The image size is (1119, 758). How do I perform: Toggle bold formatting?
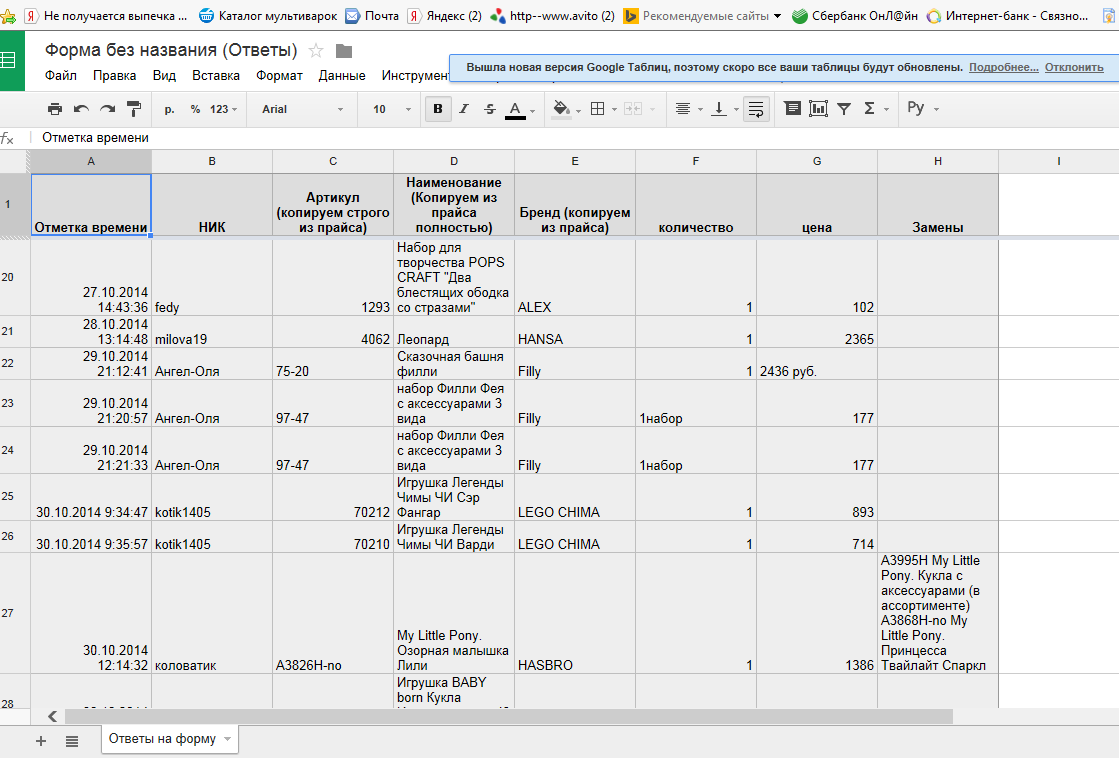pyautogui.click(x=437, y=109)
